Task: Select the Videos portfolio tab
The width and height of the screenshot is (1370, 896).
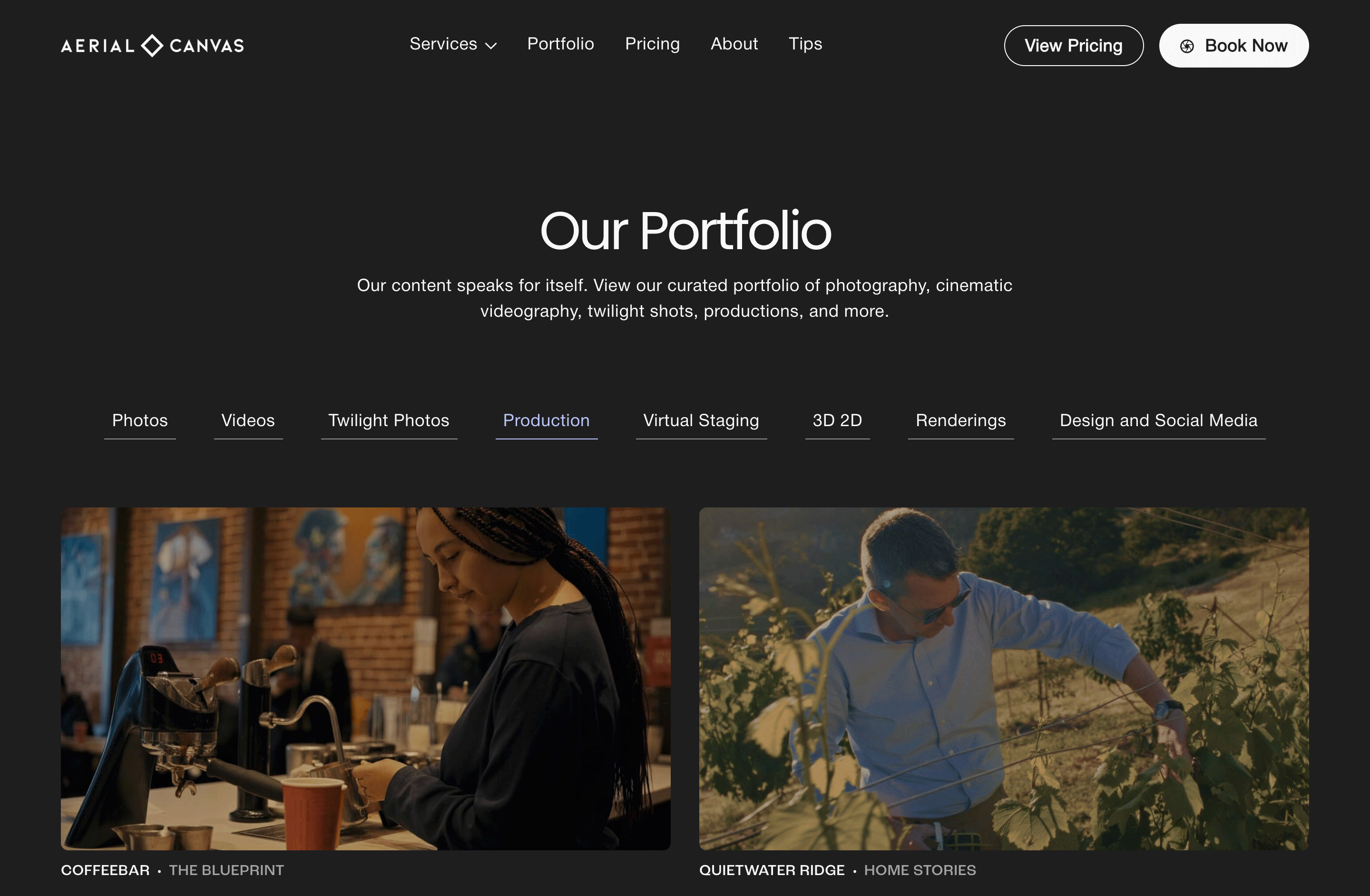Action: point(248,421)
